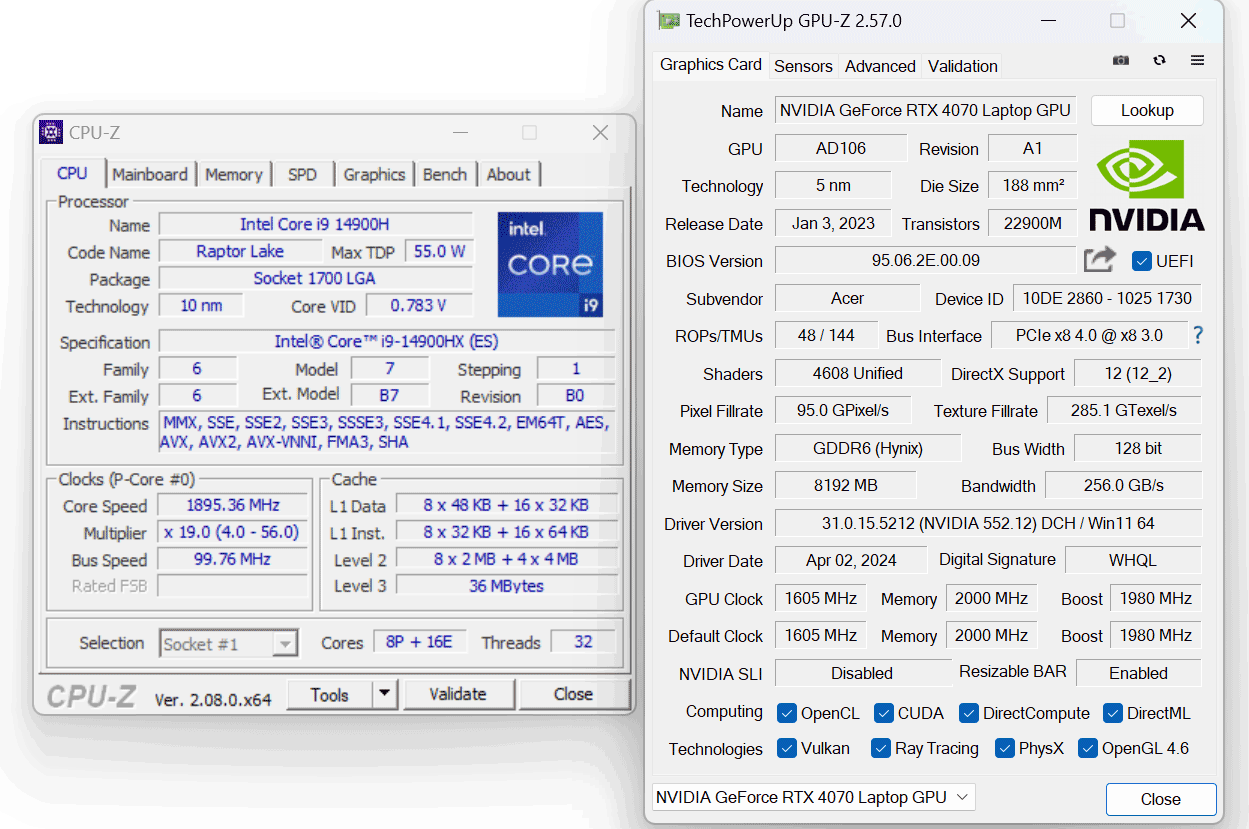Click the Package value Socket 1700 LGA
The height and width of the screenshot is (829, 1249).
point(314,278)
